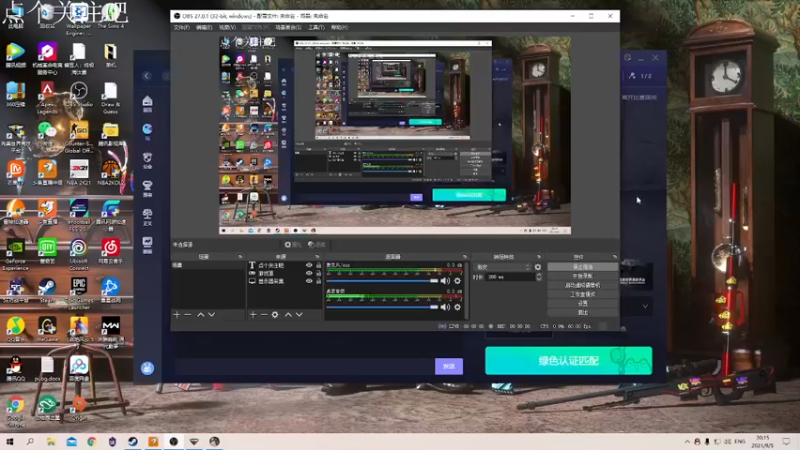
Task: Expand the scenes dock popout arrow
Action: pyautogui.click(x=240, y=257)
